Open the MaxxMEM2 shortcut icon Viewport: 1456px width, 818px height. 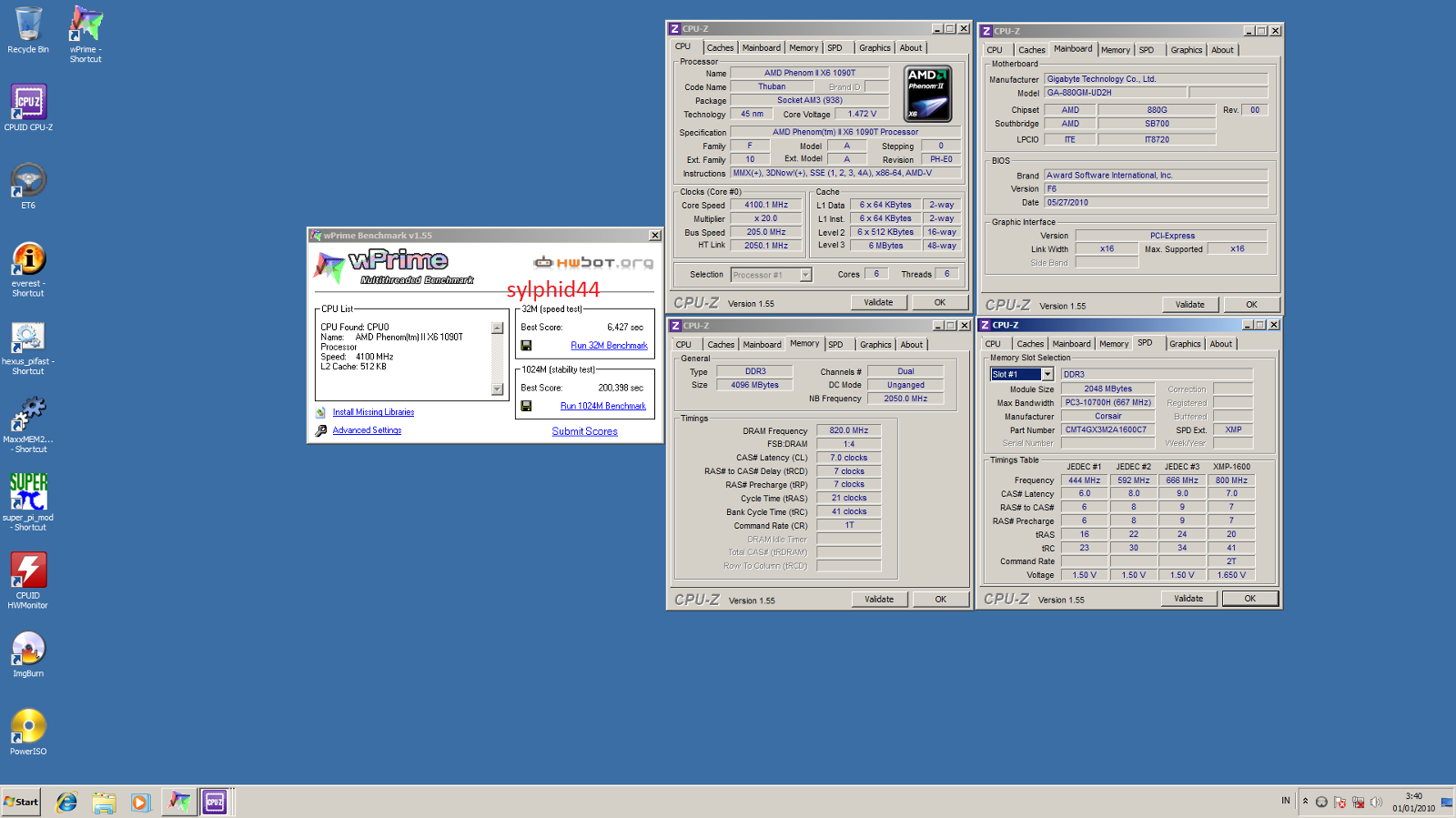coord(28,426)
